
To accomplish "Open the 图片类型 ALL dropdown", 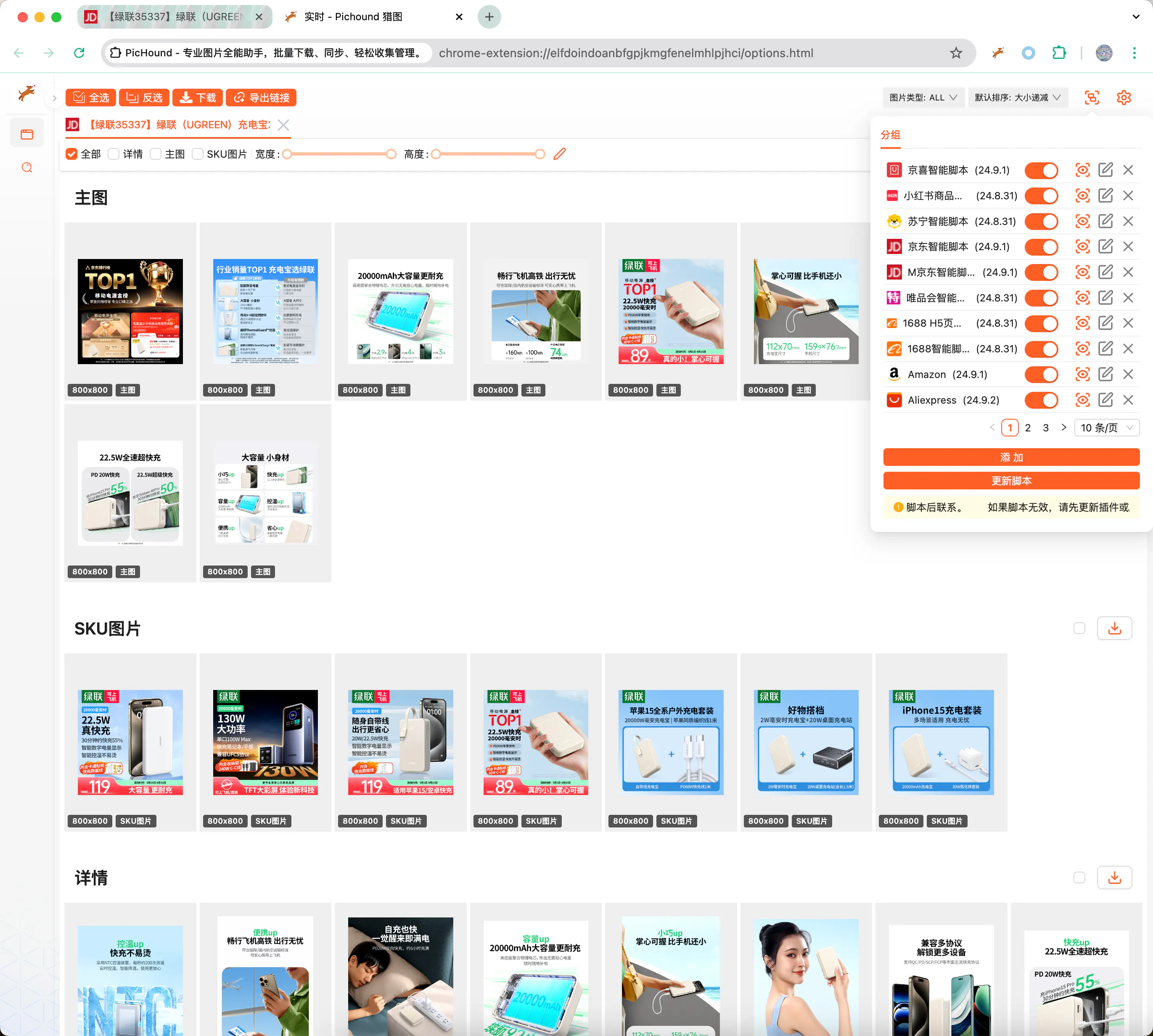I will [x=923, y=98].
